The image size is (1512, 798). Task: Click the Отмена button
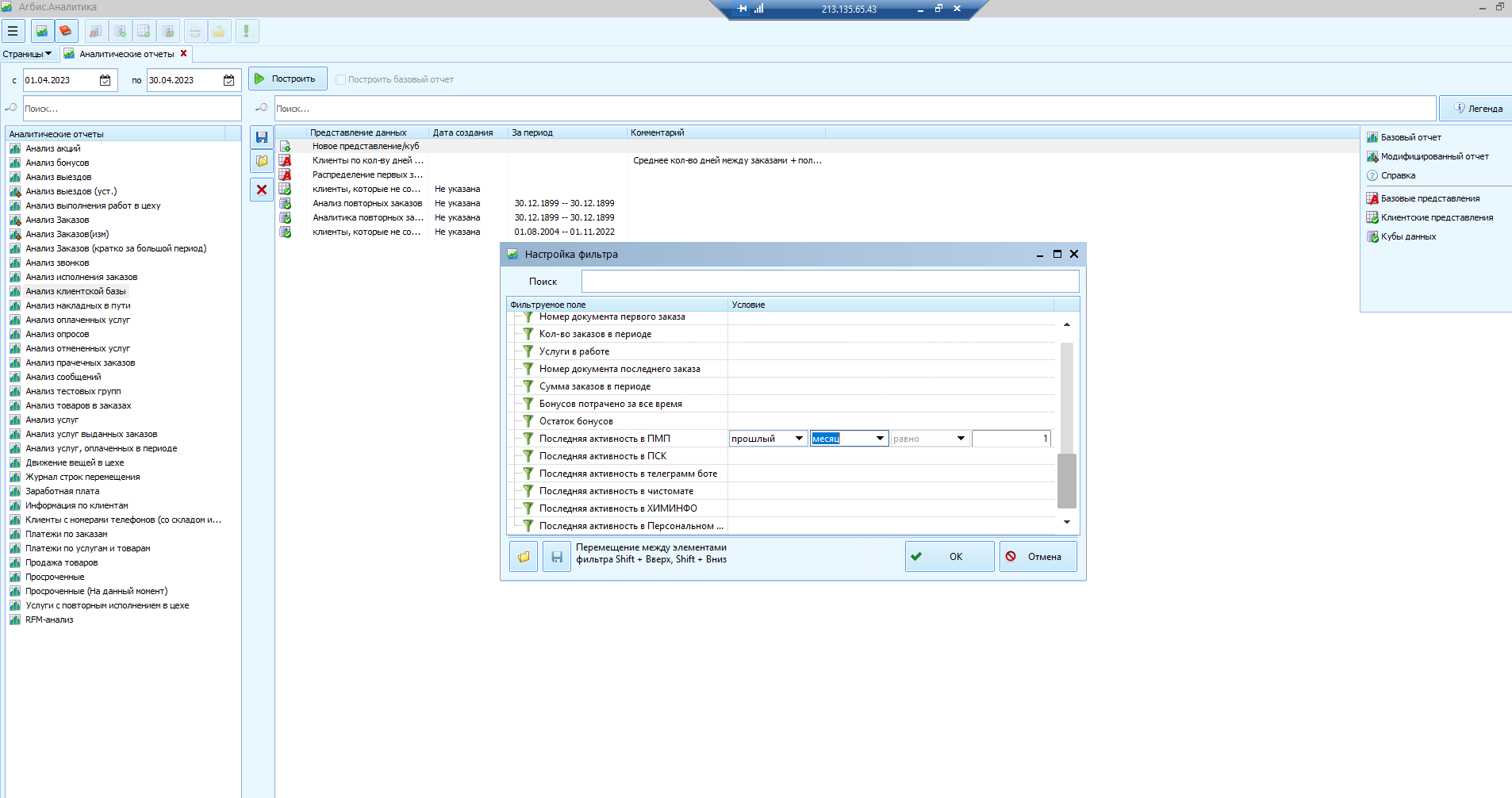tap(1038, 557)
